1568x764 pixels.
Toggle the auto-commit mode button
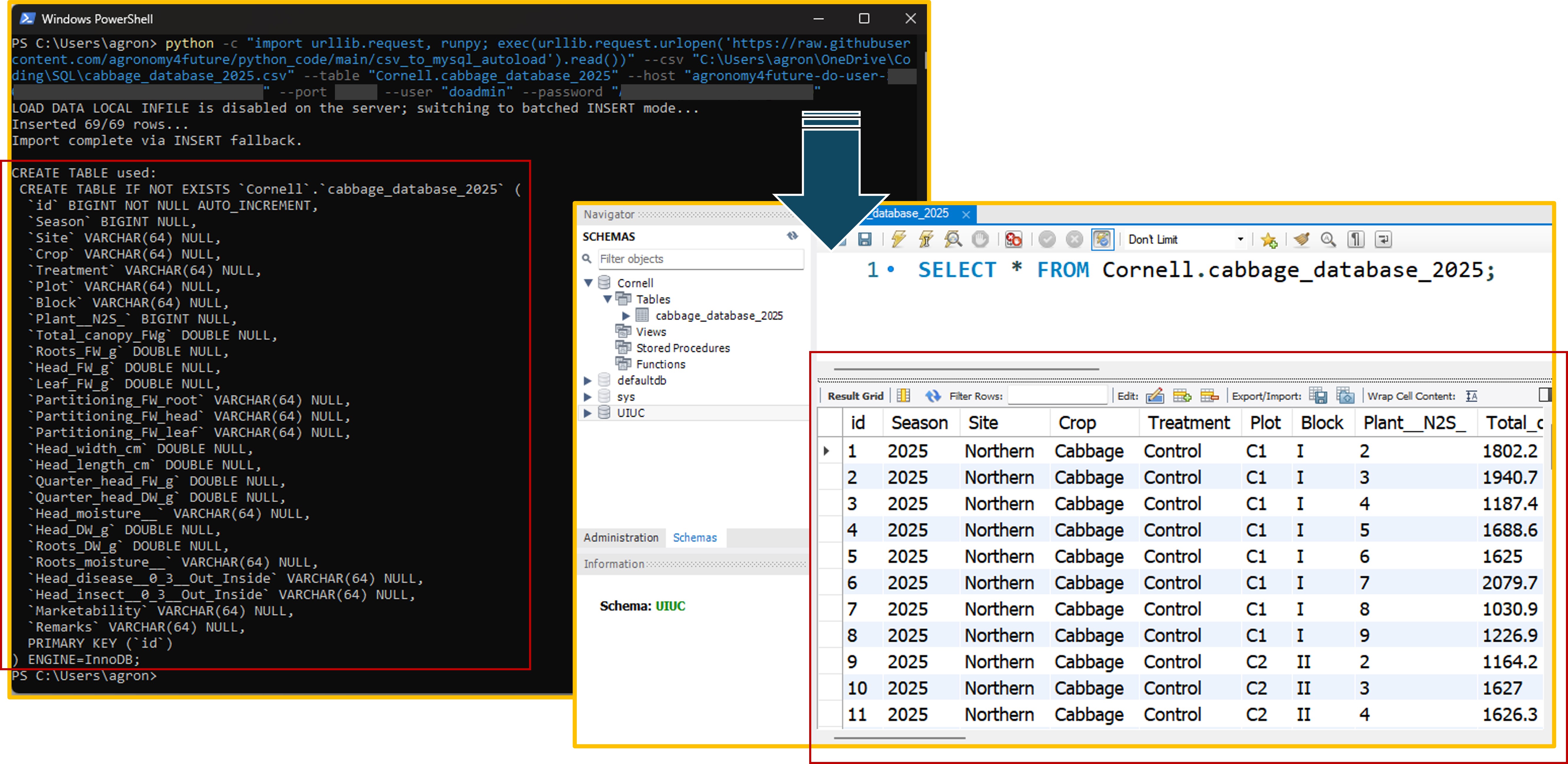tap(1102, 239)
